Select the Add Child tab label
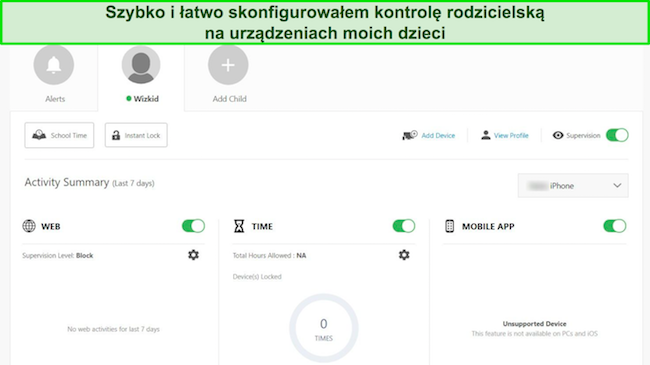The image size is (650, 365). pos(229,99)
